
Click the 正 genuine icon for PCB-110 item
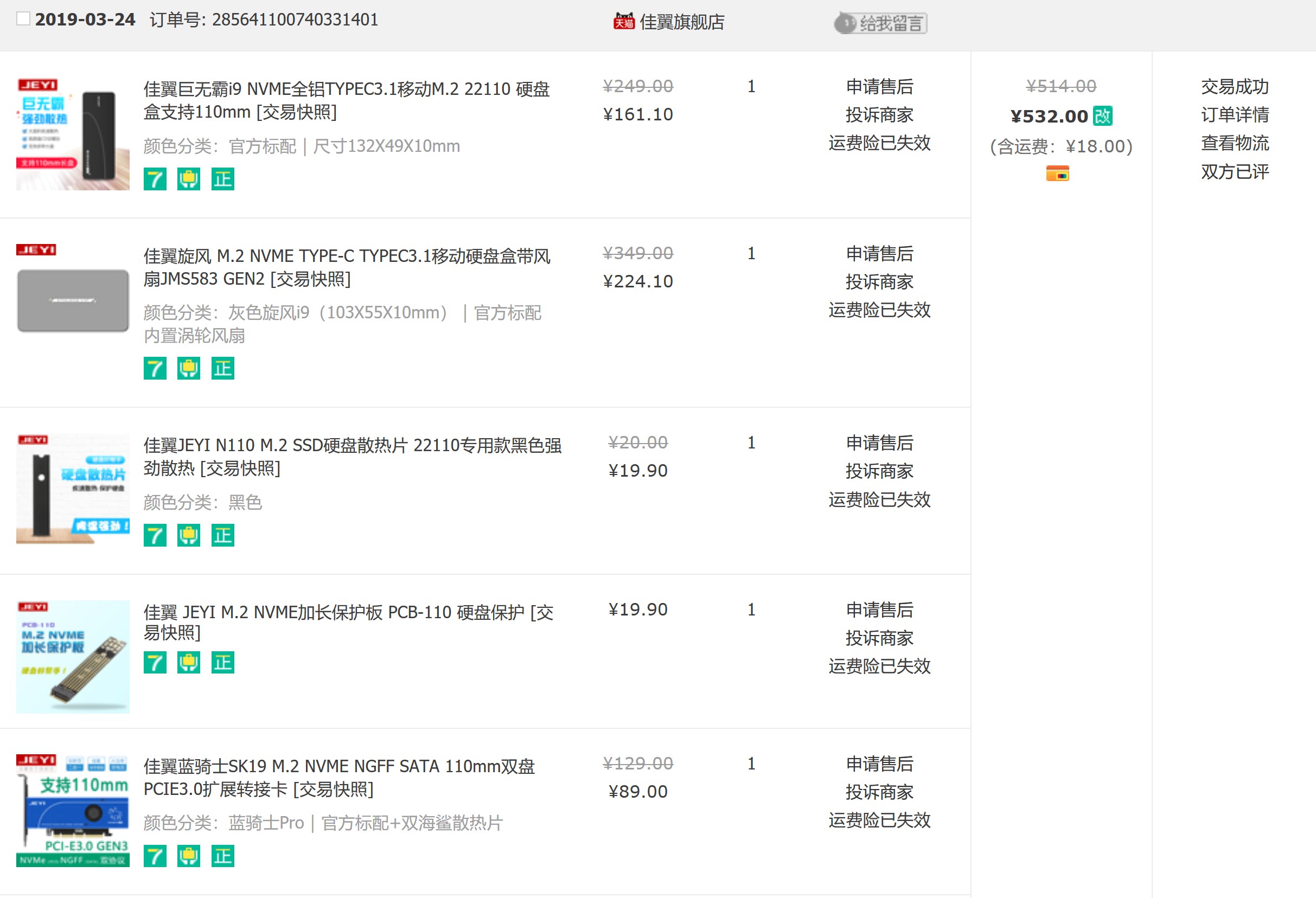[222, 663]
